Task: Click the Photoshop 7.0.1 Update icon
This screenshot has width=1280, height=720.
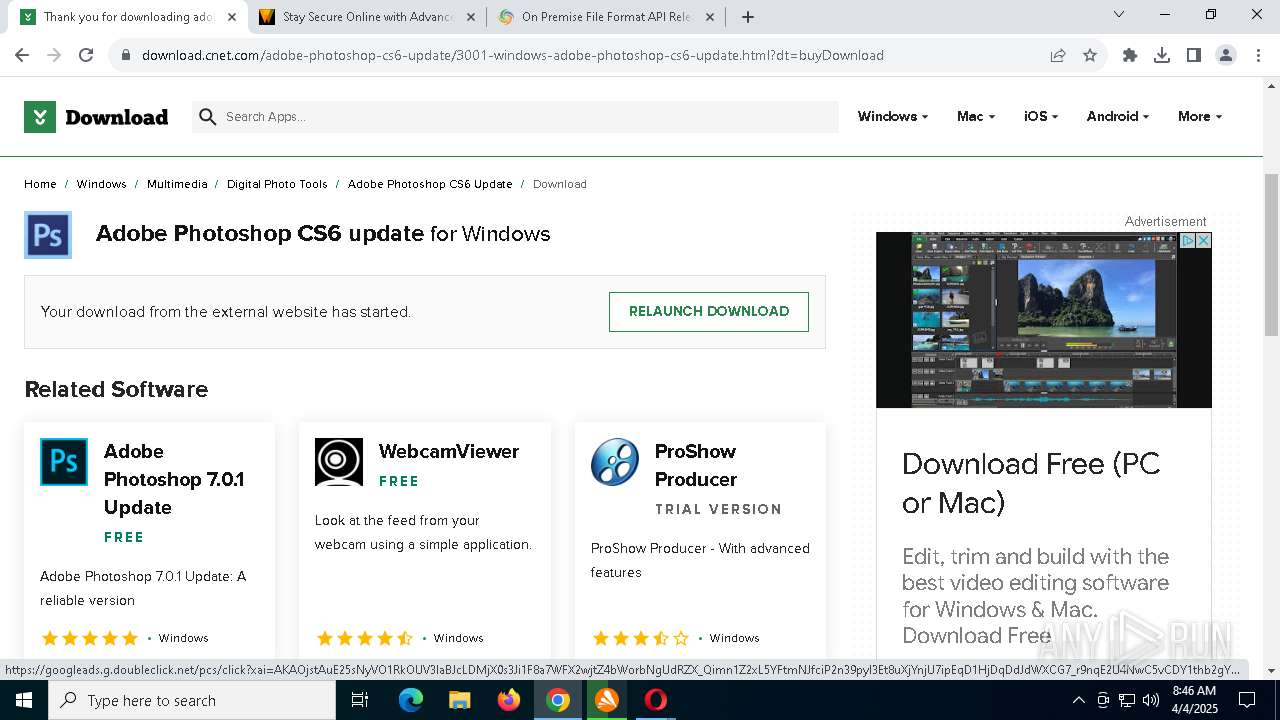Action: click(64, 462)
